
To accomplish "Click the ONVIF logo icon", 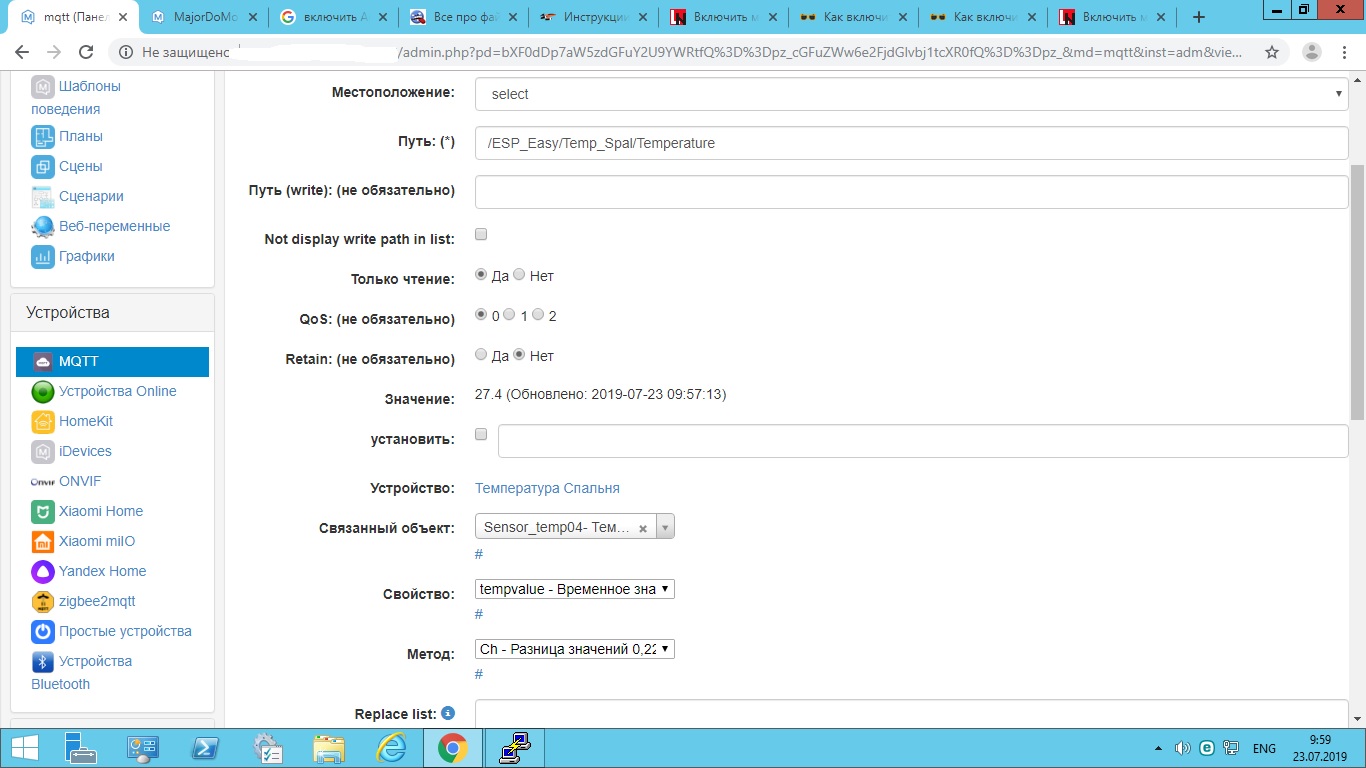I will [42, 482].
